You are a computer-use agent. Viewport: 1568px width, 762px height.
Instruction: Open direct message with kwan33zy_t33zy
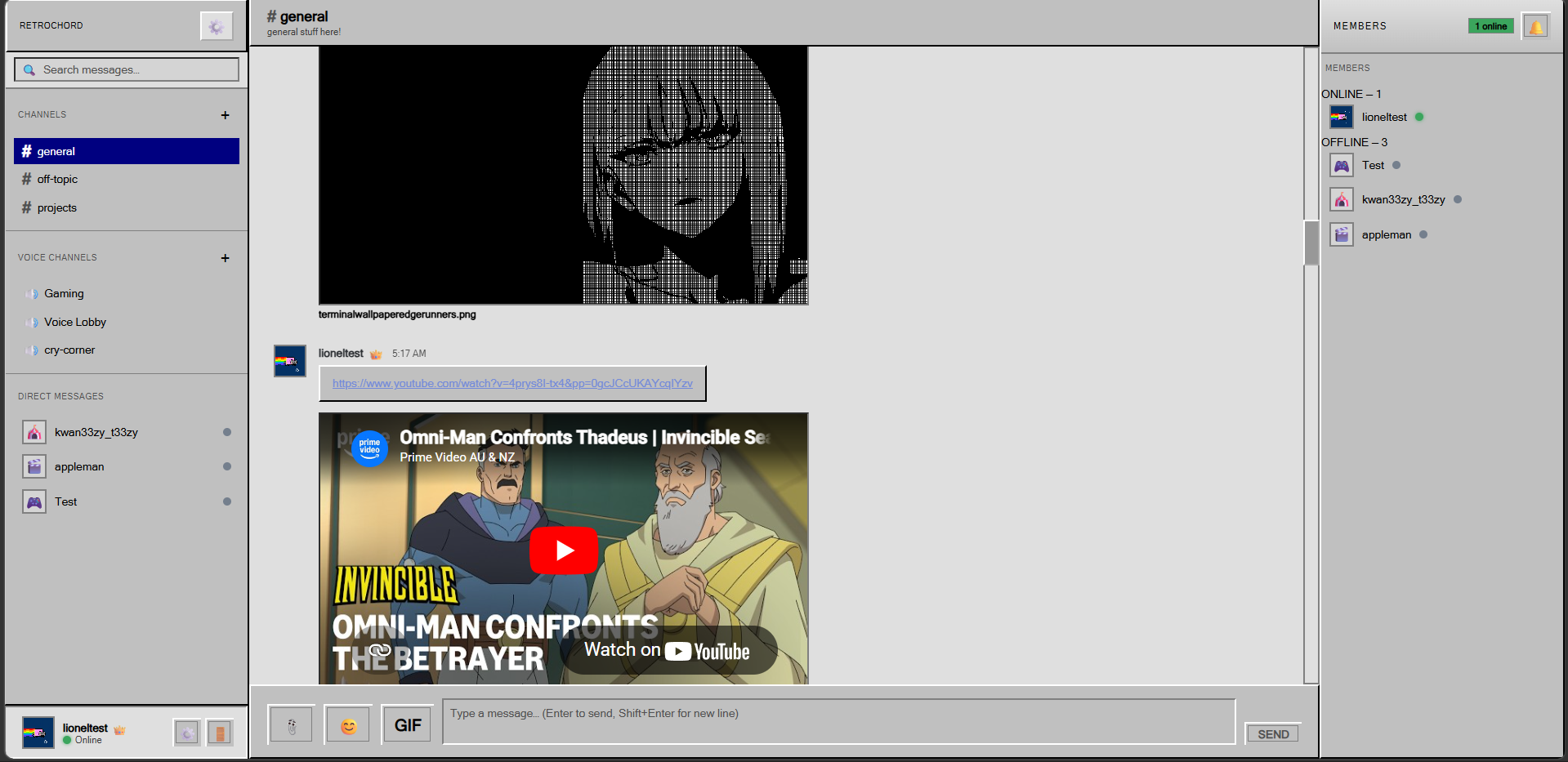point(127,432)
